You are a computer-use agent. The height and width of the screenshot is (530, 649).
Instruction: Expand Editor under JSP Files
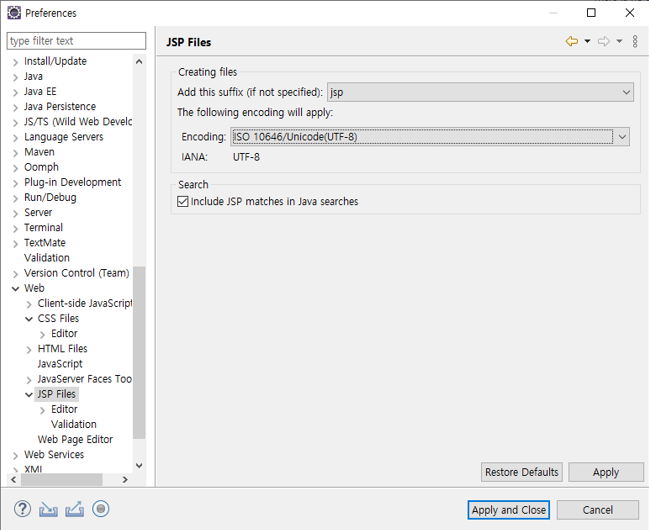[x=42, y=410]
